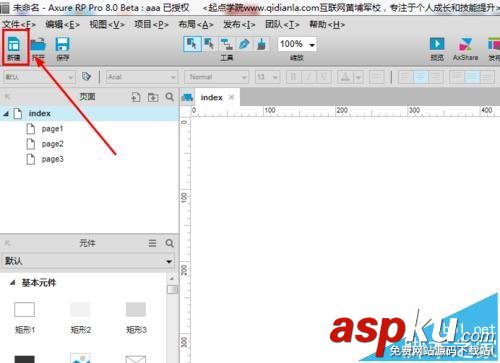Image resolution: width=500 pixels, height=363 pixels.
Task: Align text left
Action: [x=405, y=77]
